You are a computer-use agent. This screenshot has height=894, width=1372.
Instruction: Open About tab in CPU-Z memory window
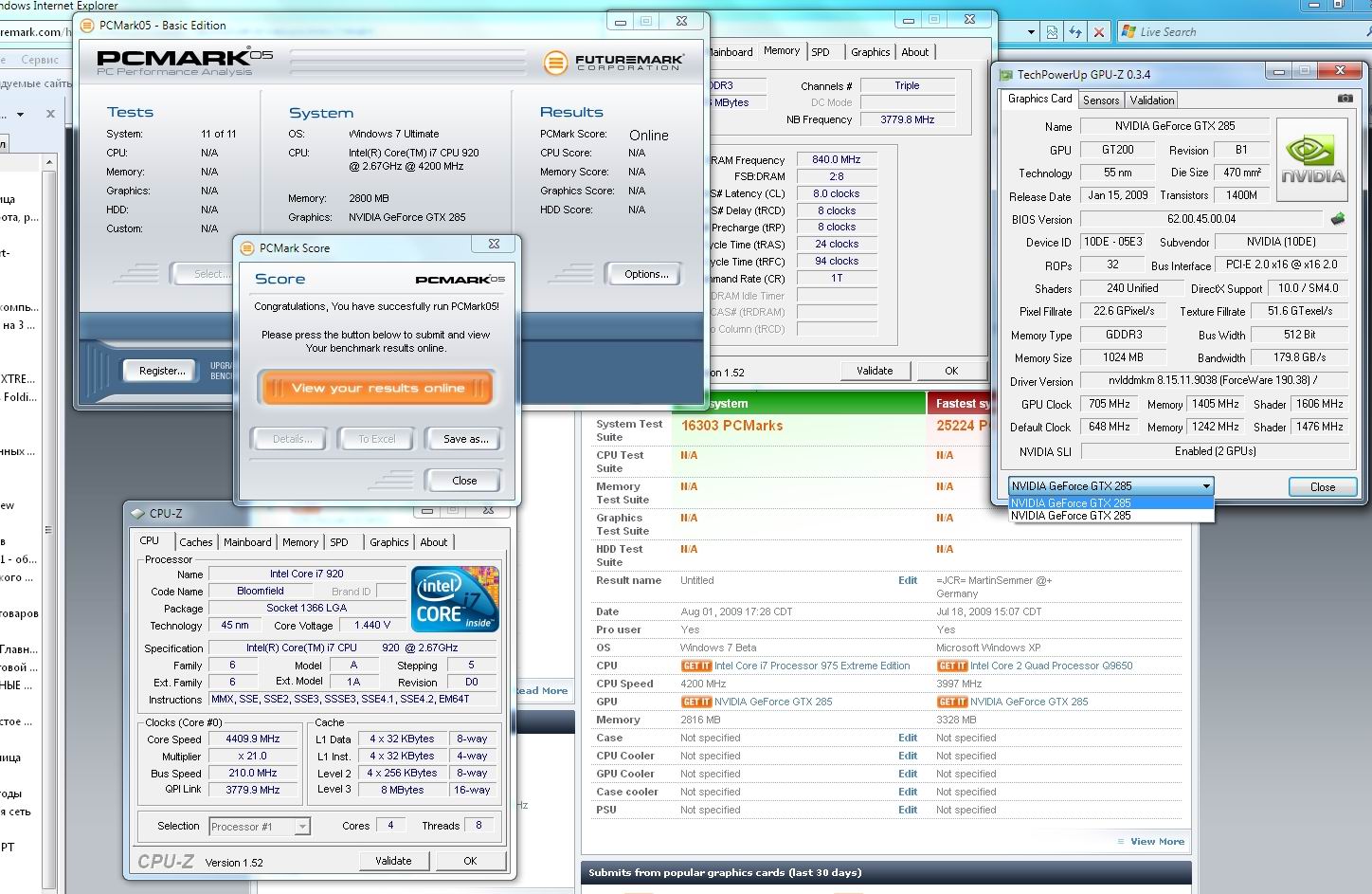coord(915,52)
